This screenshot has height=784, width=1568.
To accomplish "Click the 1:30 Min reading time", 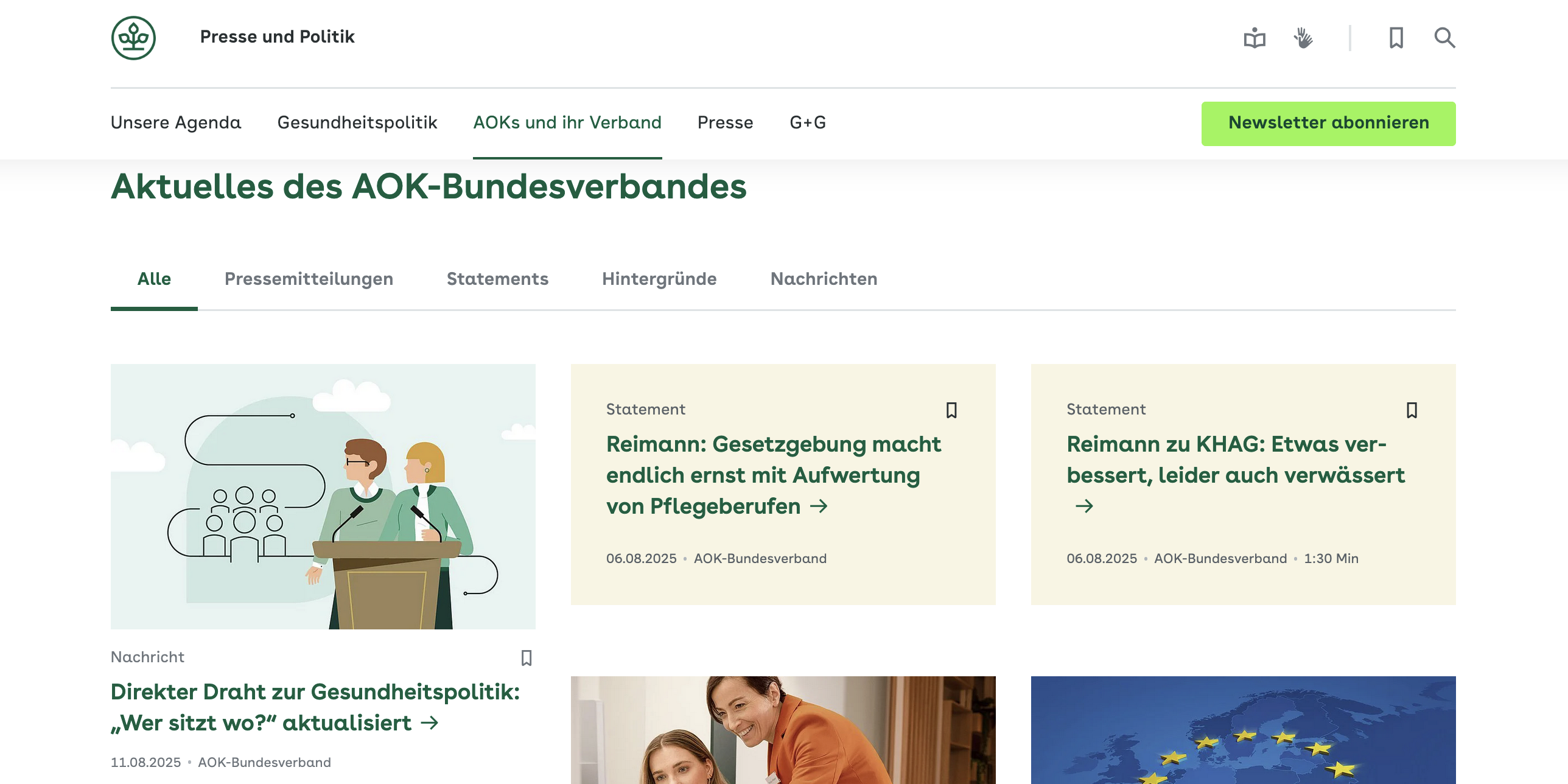I will [1331, 558].
